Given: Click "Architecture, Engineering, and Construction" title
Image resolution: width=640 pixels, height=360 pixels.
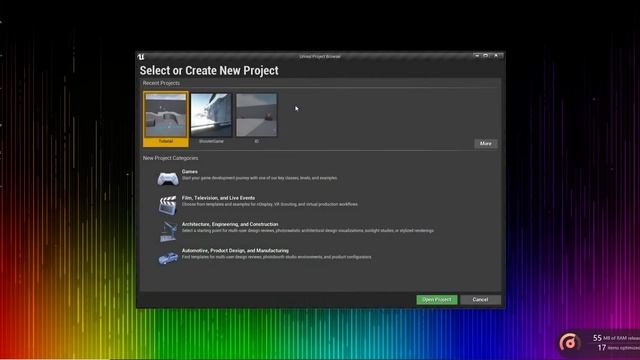Looking at the screenshot, I should [230, 224].
